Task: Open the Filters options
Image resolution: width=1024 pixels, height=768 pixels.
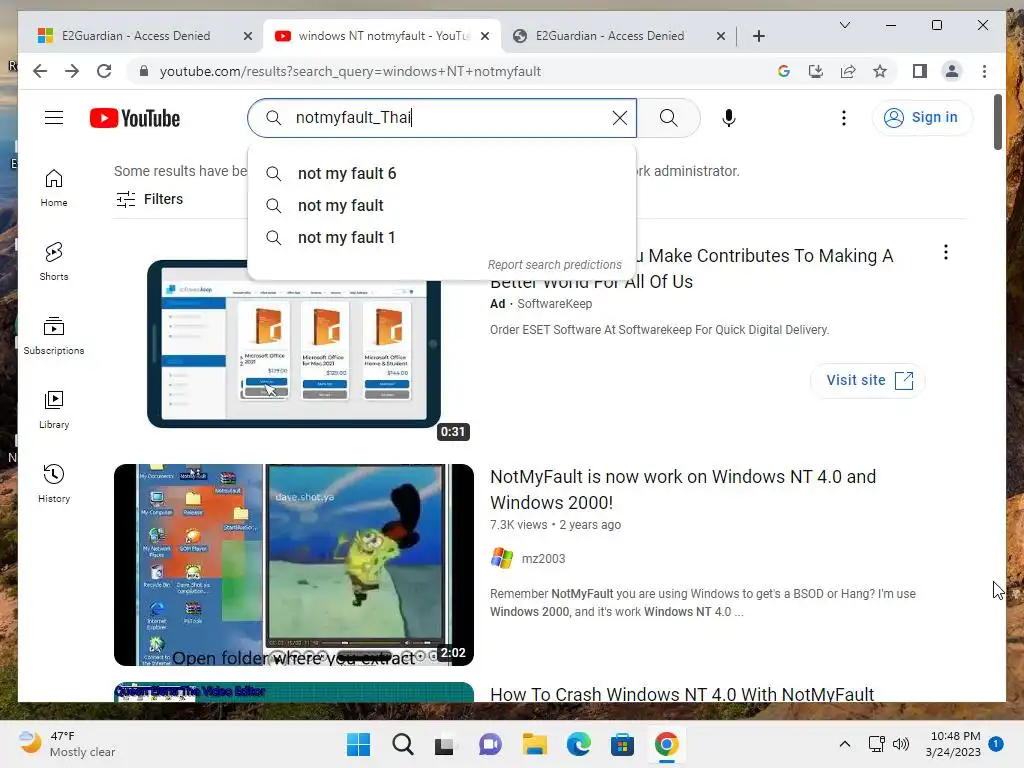Action: click(150, 199)
